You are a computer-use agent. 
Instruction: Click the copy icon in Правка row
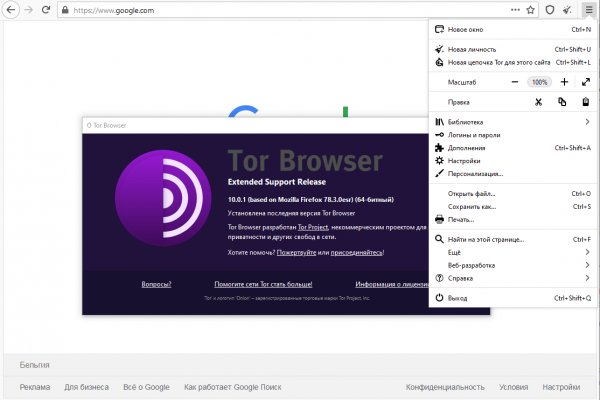(x=562, y=102)
